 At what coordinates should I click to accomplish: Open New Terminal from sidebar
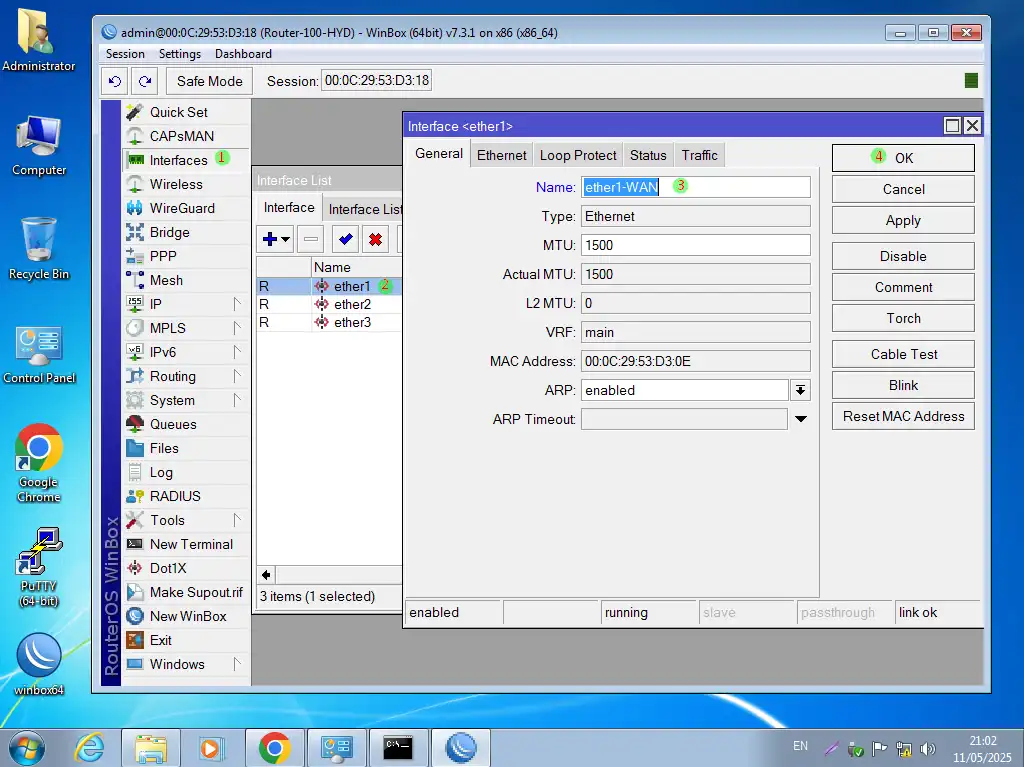pos(190,544)
